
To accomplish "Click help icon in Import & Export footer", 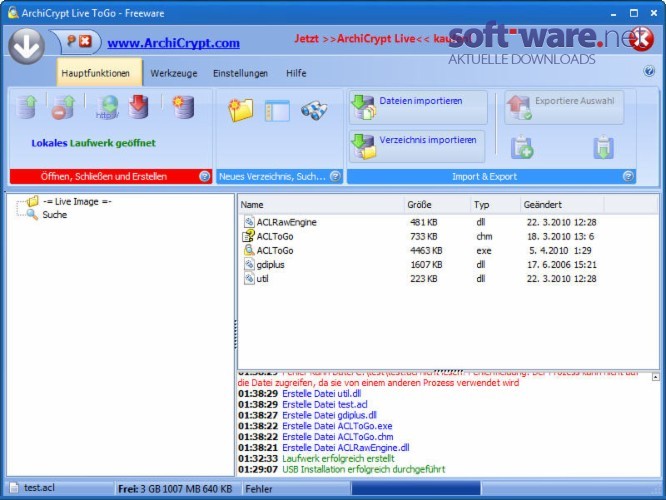I will [x=628, y=176].
